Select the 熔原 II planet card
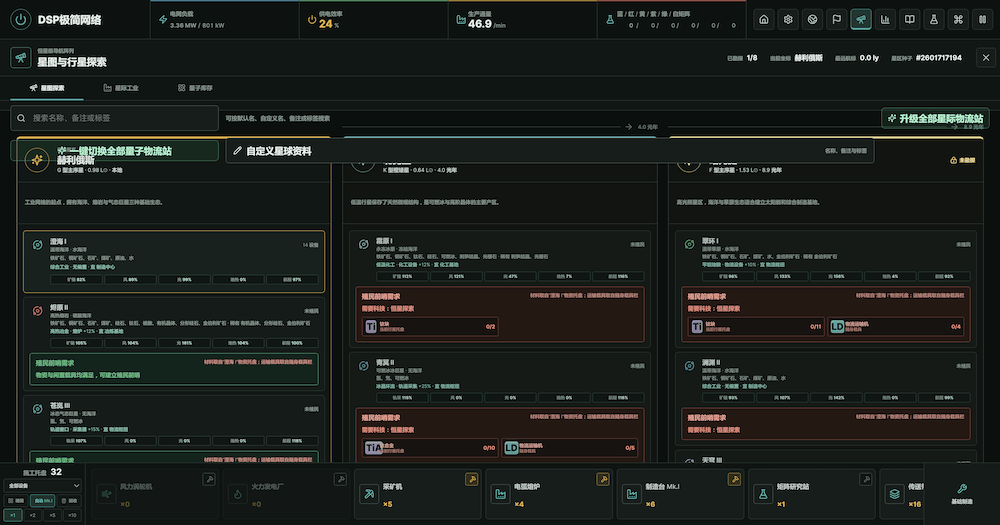Viewport: 1000px width, 525px height. [x=173, y=344]
